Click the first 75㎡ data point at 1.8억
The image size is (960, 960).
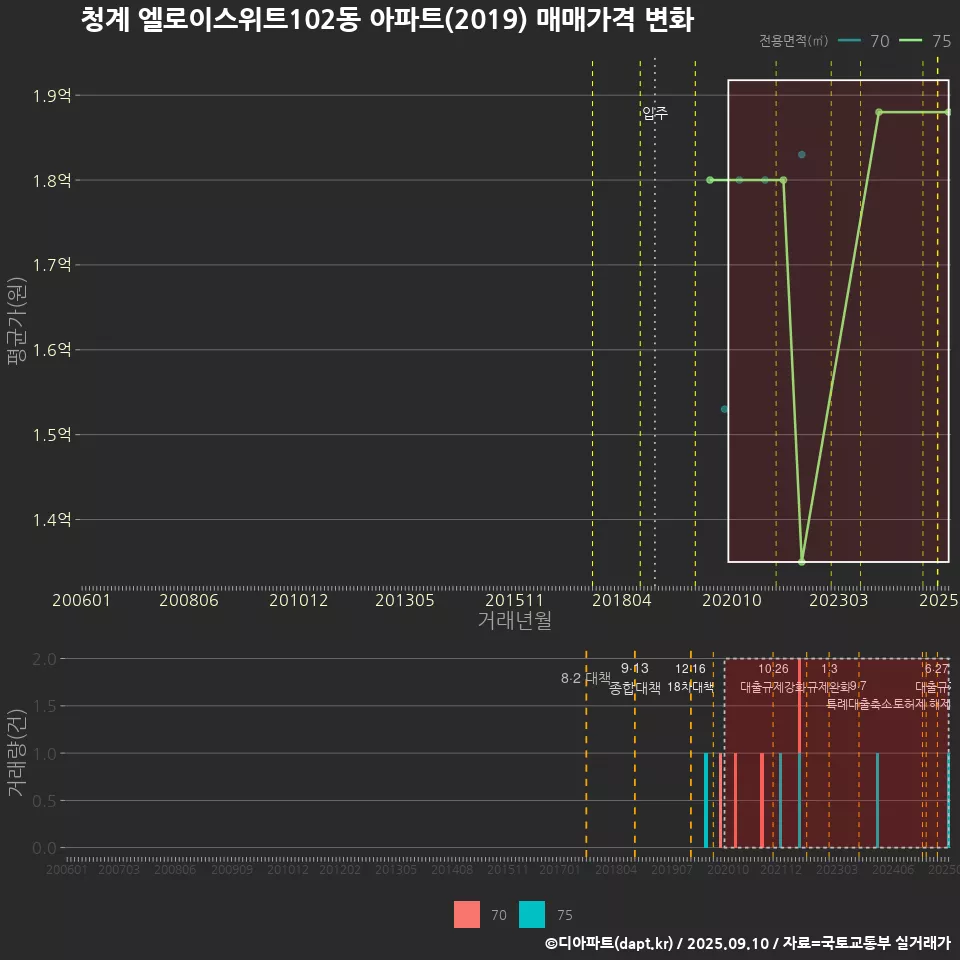tap(710, 180)
